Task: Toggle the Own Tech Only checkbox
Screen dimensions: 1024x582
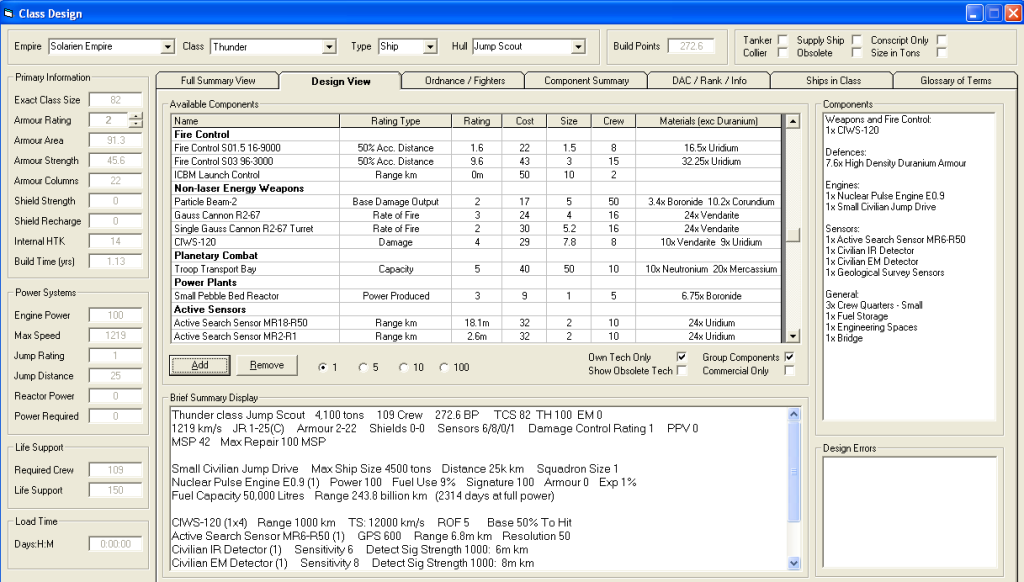Action: 682,357
